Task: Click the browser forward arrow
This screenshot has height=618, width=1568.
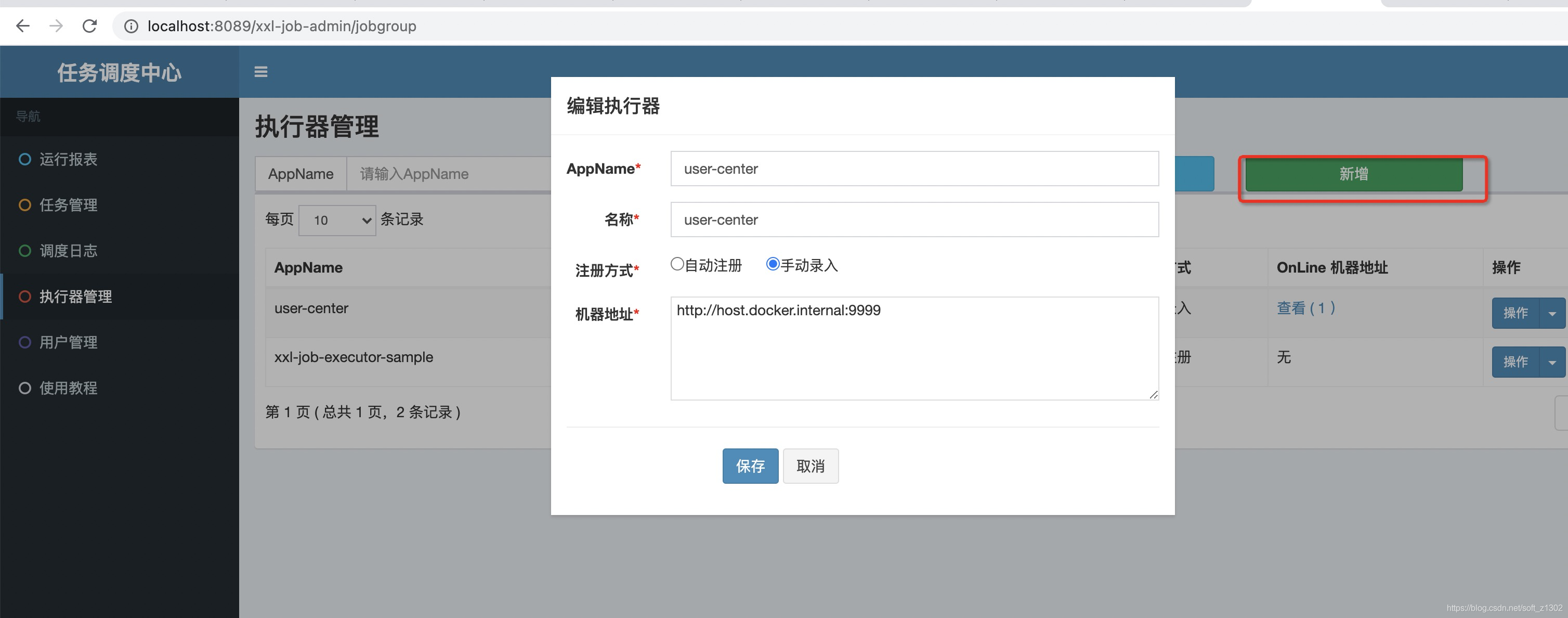Action: [56, 26]
